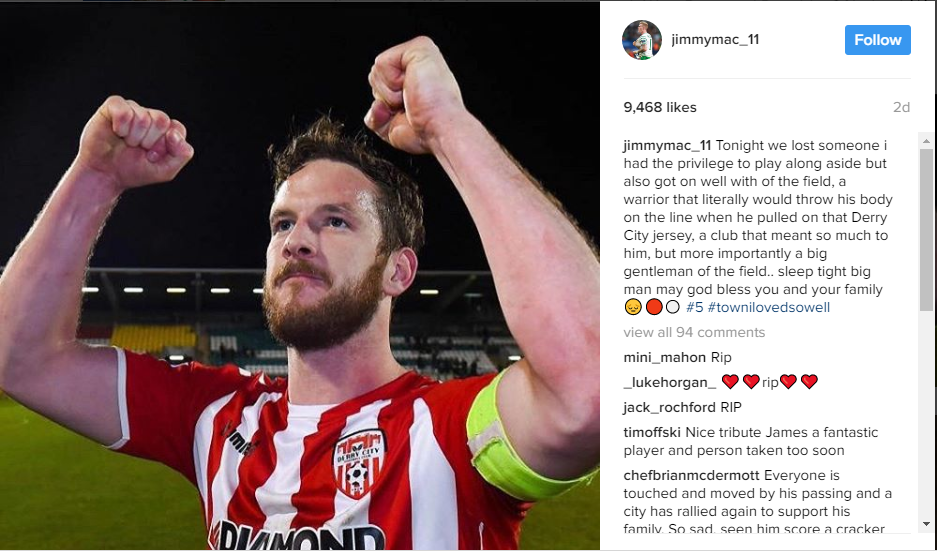Open the jack_rochford commenter profile
This screenshot has width=937, height=551.
pyautogui.click(x=669, y=408)
